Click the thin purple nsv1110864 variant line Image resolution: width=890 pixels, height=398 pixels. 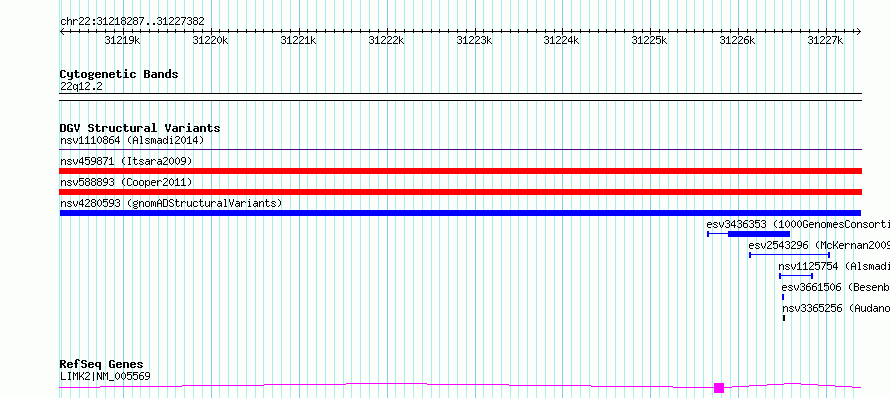coord(460,150)
